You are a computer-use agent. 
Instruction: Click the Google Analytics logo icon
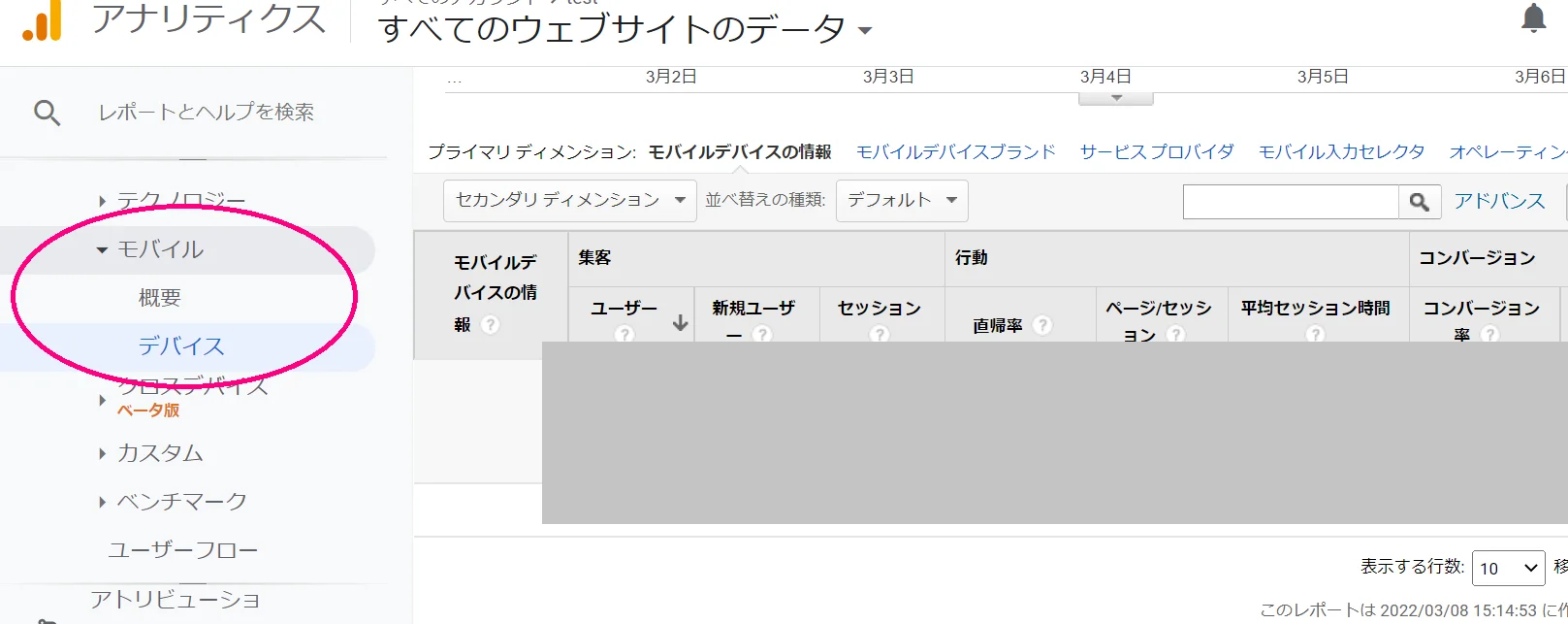pyautogui.click(x=42, y=20)
